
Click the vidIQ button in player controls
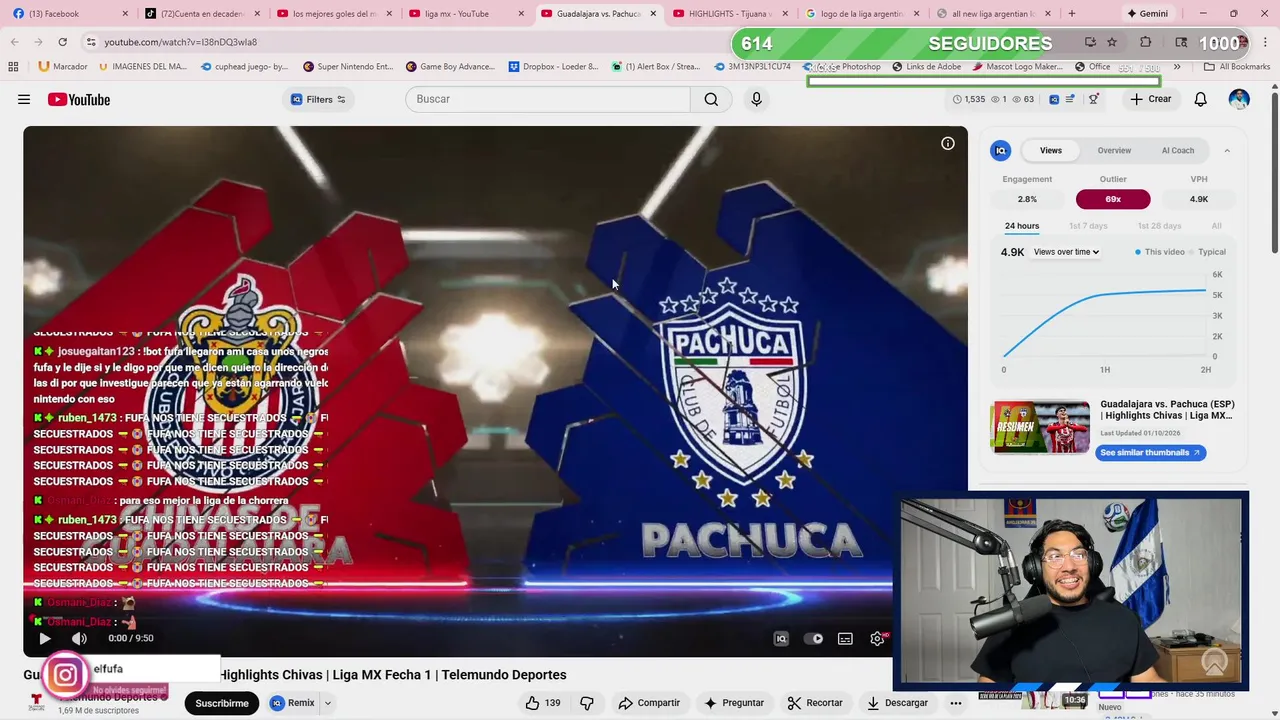coord(781,638)
